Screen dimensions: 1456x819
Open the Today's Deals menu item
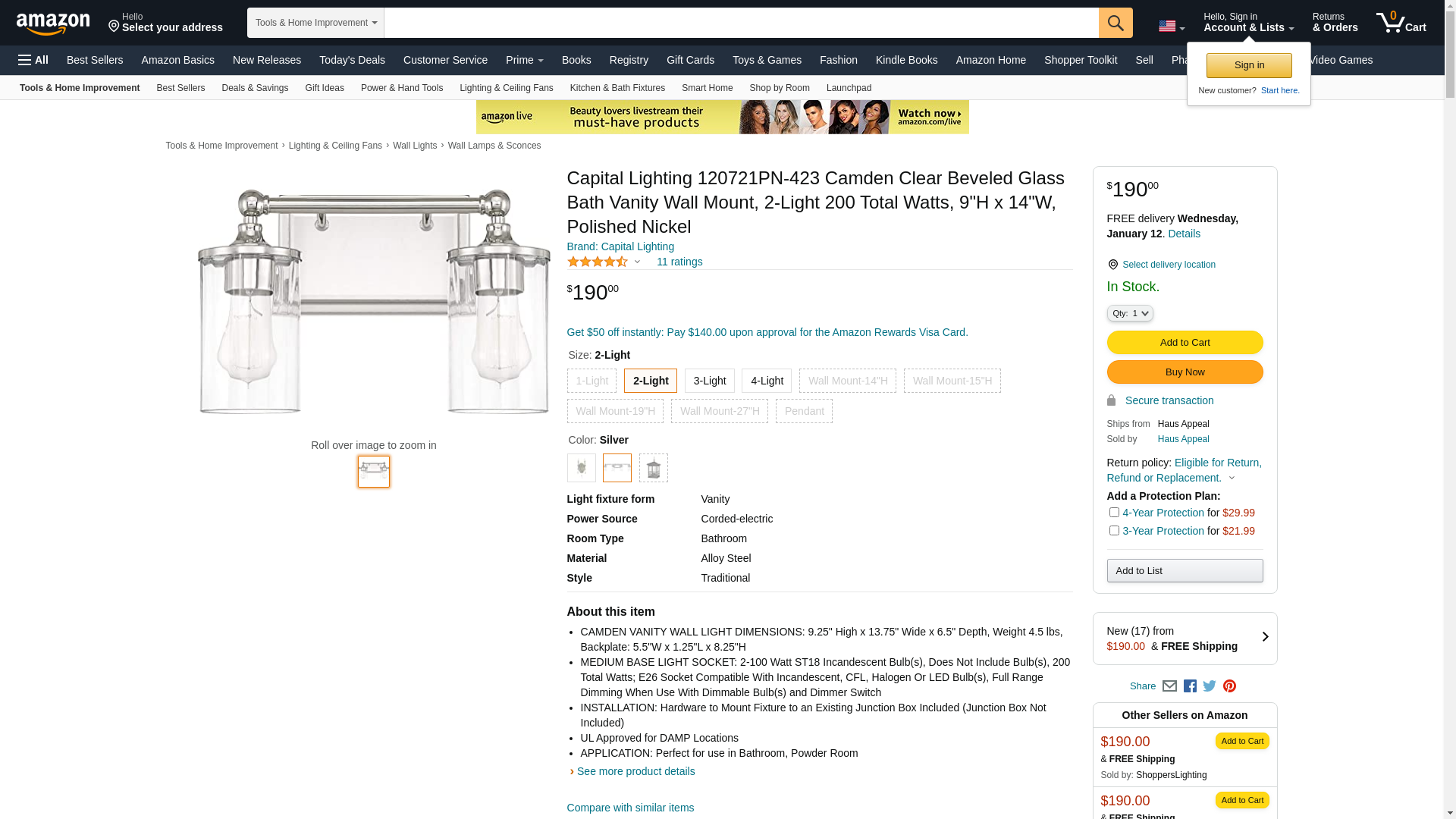[x=352, y=60]
